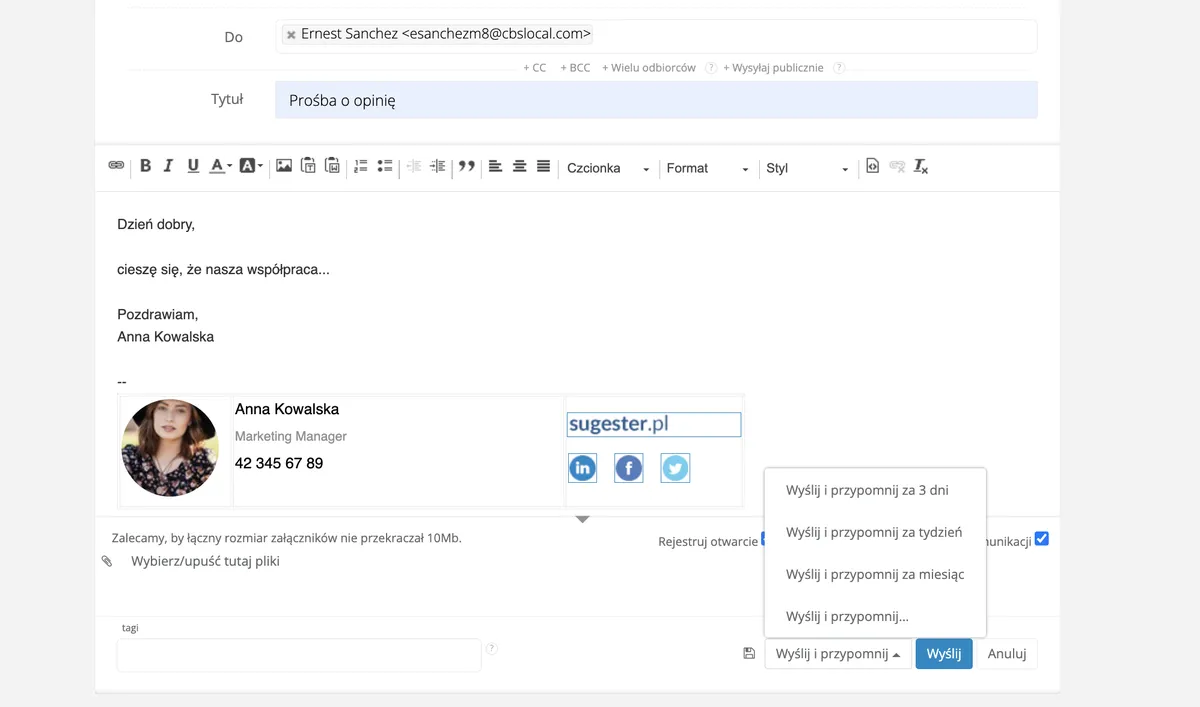Click + Wysyłaj publicznie link

(x=773, y=68)
